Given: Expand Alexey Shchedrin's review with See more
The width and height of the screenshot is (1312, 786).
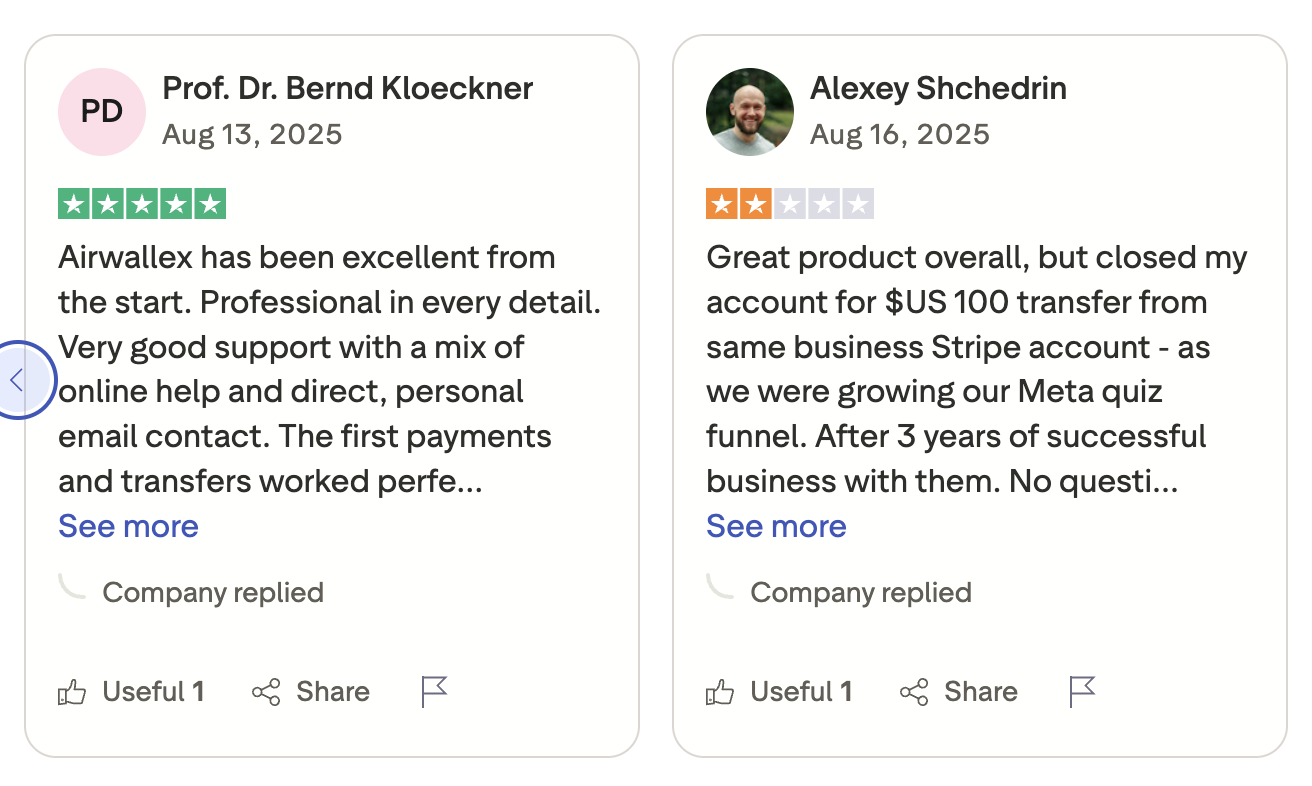Looking at the screenshot, I should [777, 526].
